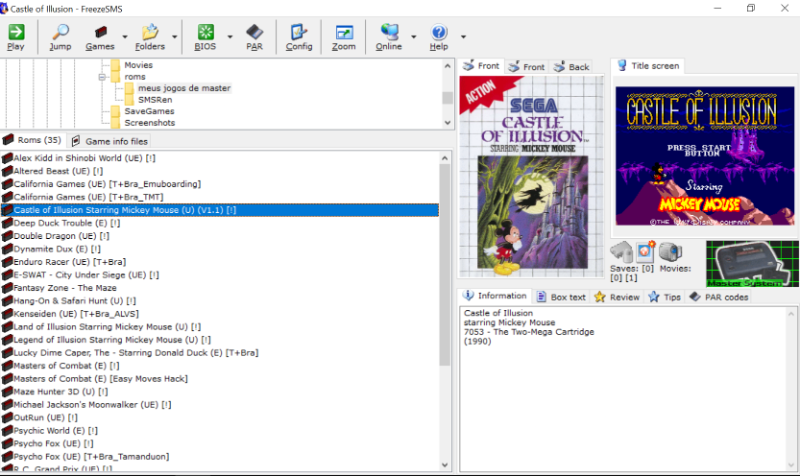Image resolution: width=800 pixels, height=476 pixels.
Task: Open the first Front cover tab
Action: (482, 66)
